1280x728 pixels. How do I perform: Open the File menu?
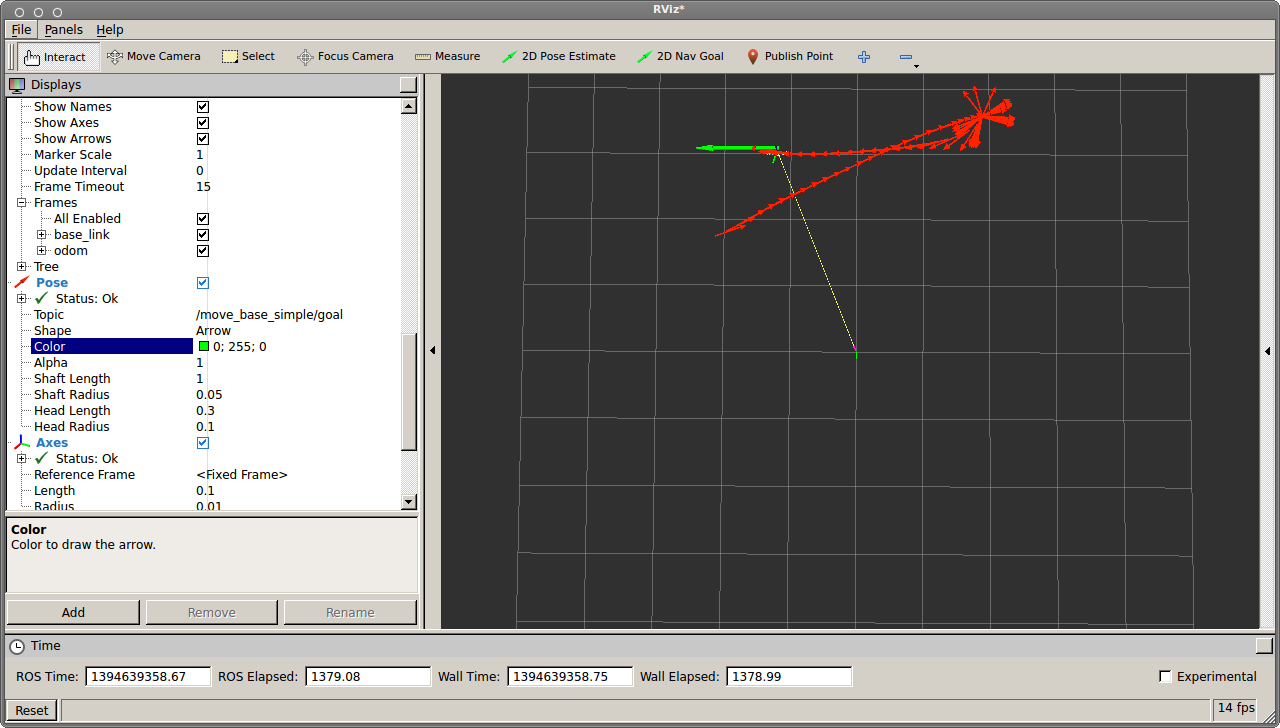tap(21, 30)
